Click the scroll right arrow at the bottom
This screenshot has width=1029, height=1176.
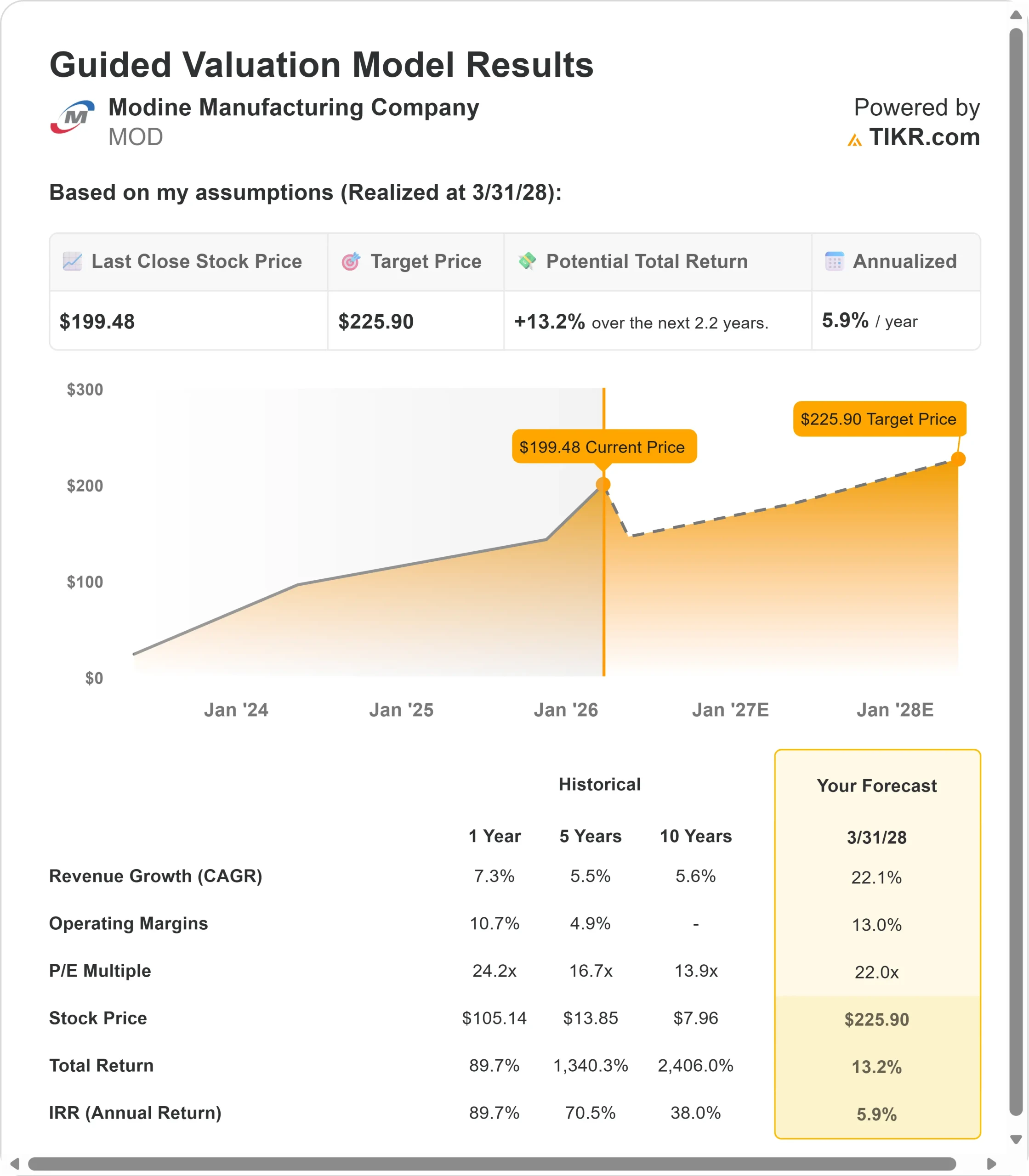(x=991, y=1164)
